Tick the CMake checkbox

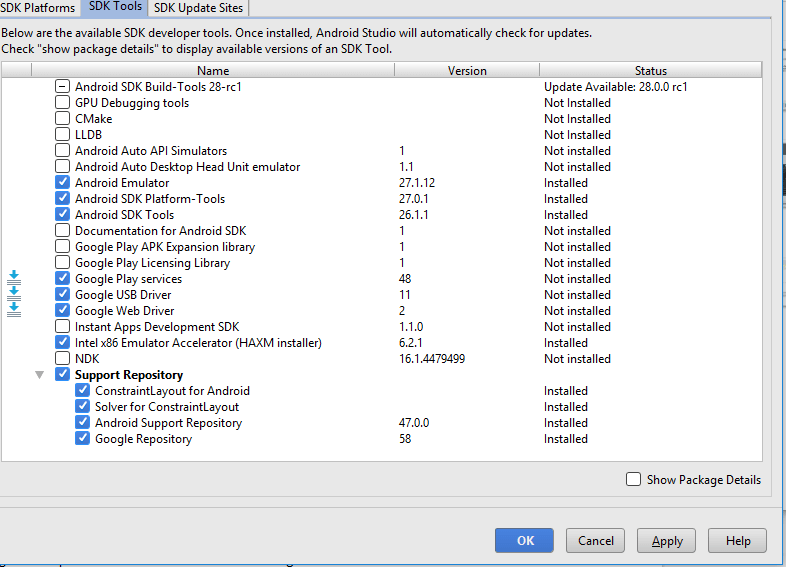[63, 118]
